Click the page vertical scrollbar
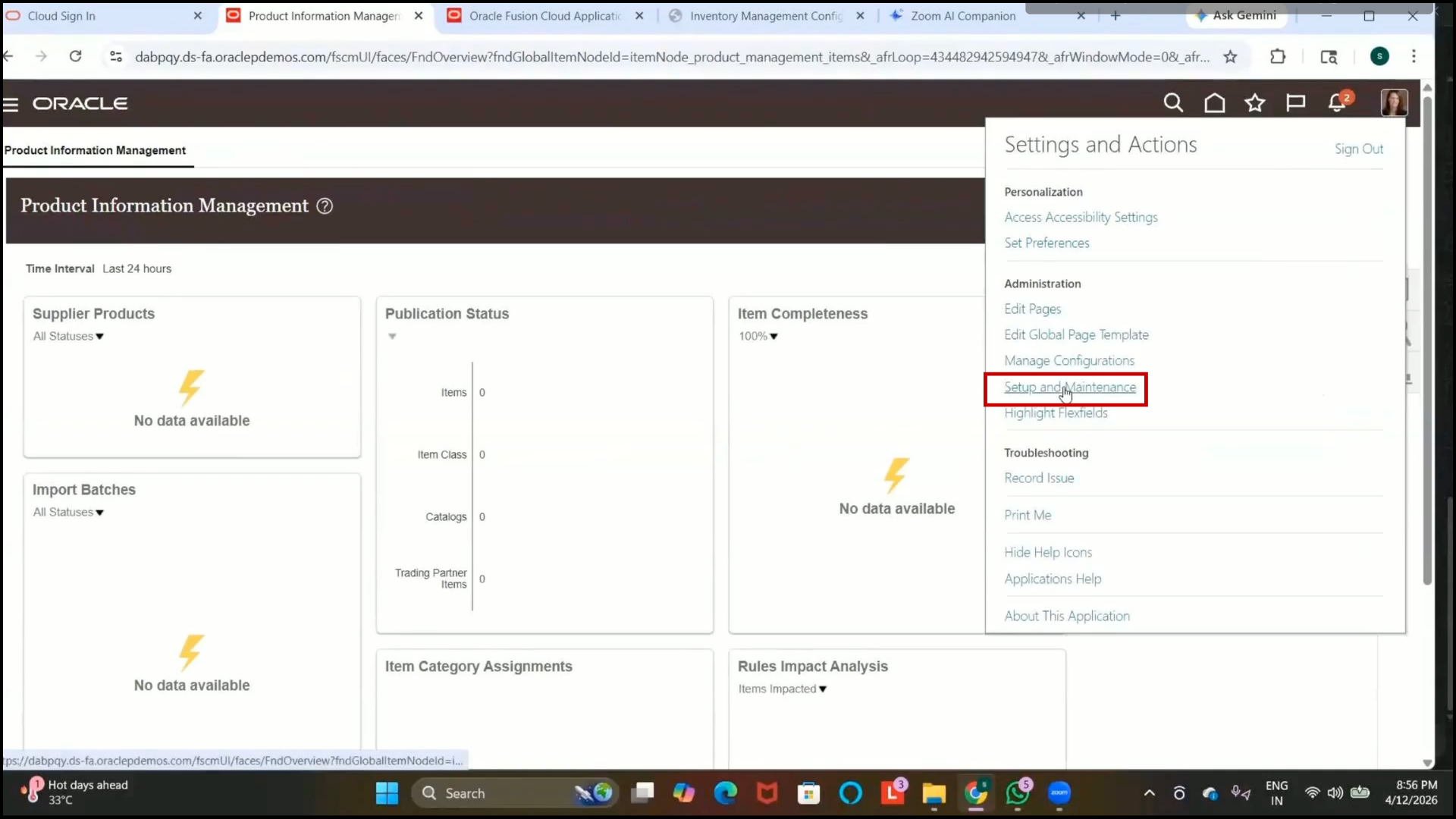The width and height of the screenshot is (1456, 819). pos(1427,341)
